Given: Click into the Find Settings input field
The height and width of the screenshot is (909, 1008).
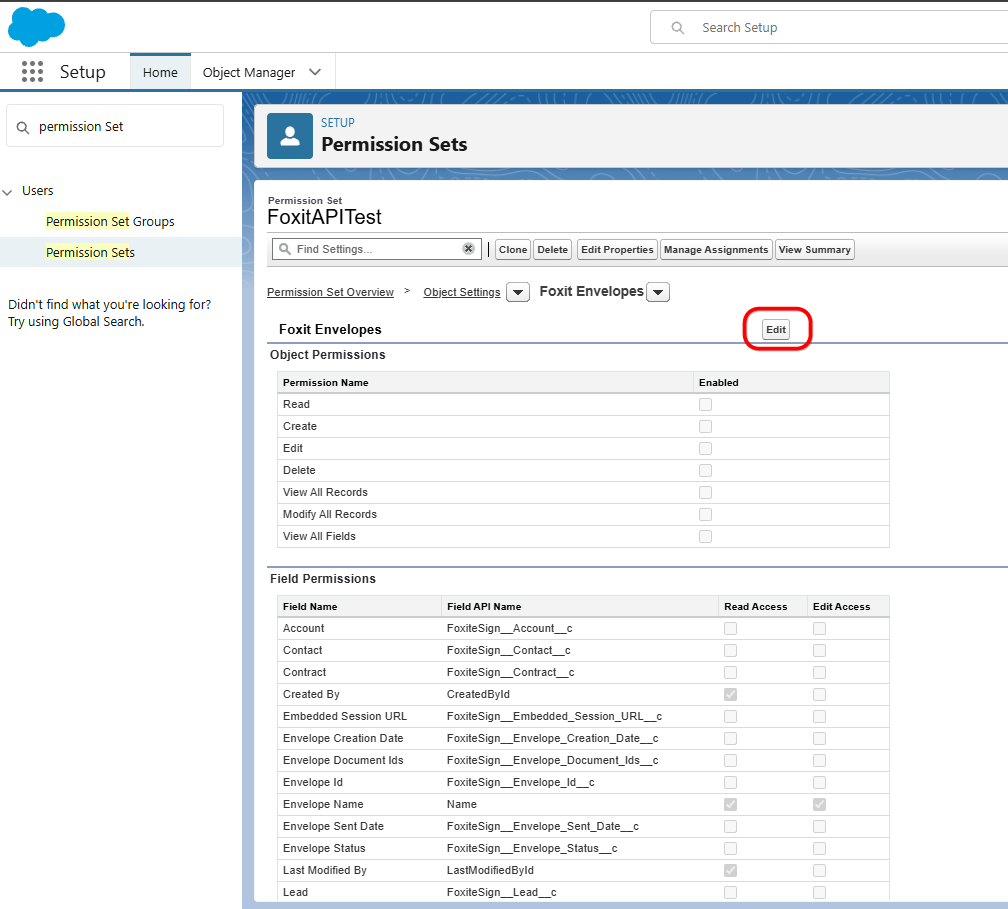Looking at the screenshot, I should (375, 249).
